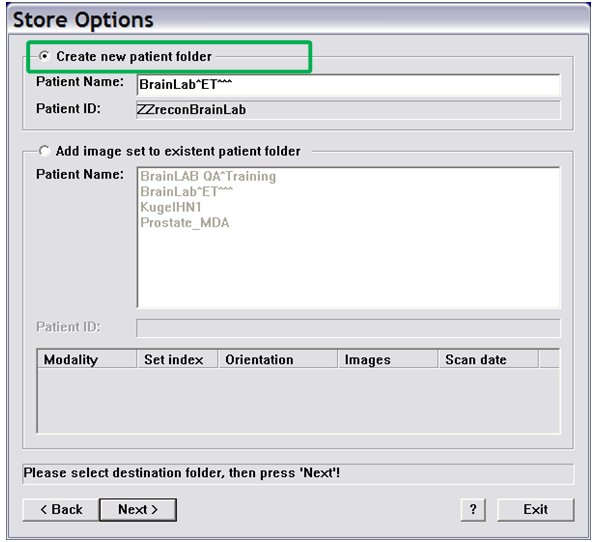The image size is (593, 542).
Task: Click the Orientation column header
Action: tap(278, 359)
